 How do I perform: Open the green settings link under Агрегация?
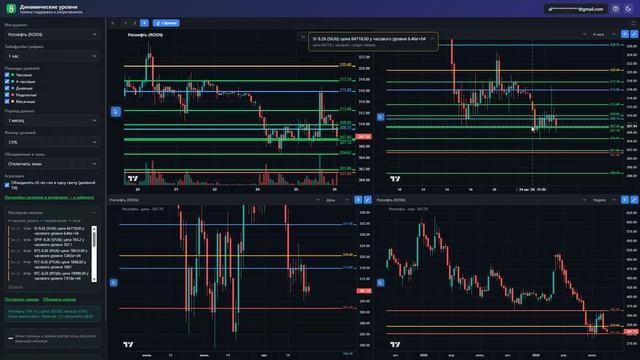pyautogui.click(x=49, y=198)
